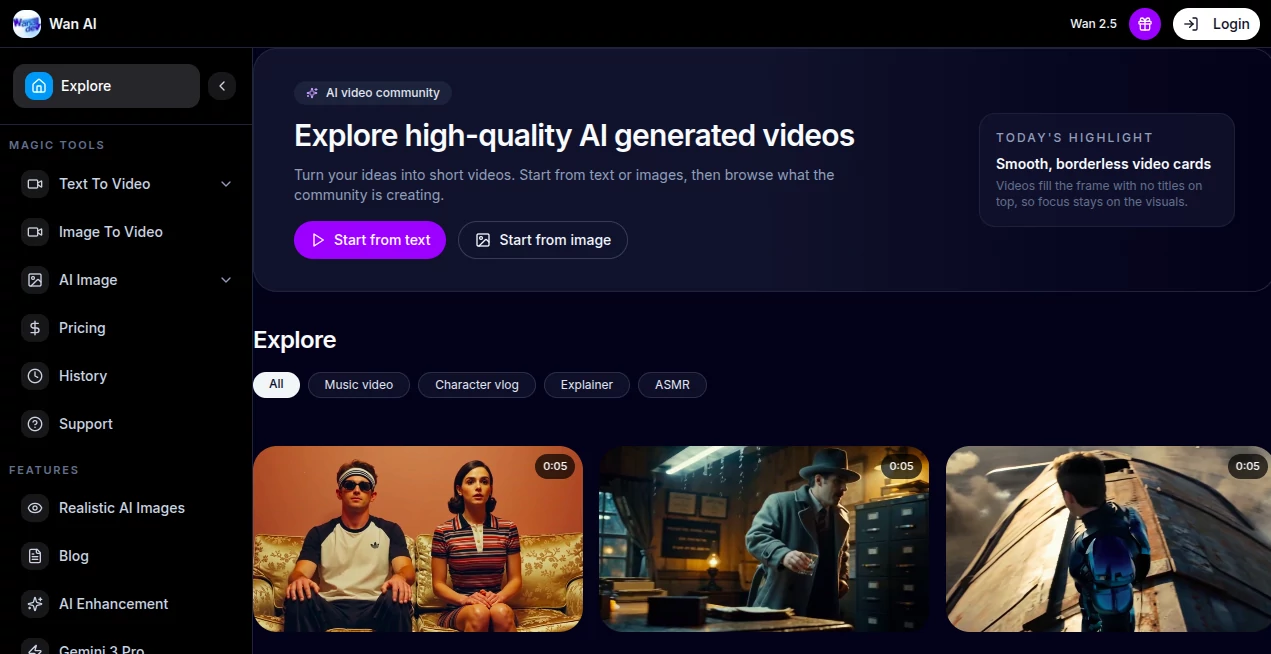This screenshot has height=654, width=1271.
Task: Collapse the sidebar with the arrow button
Action: [222, 86]
